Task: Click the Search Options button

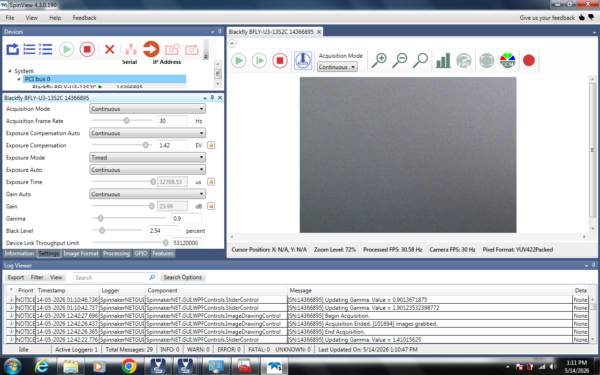Action: 183,277
